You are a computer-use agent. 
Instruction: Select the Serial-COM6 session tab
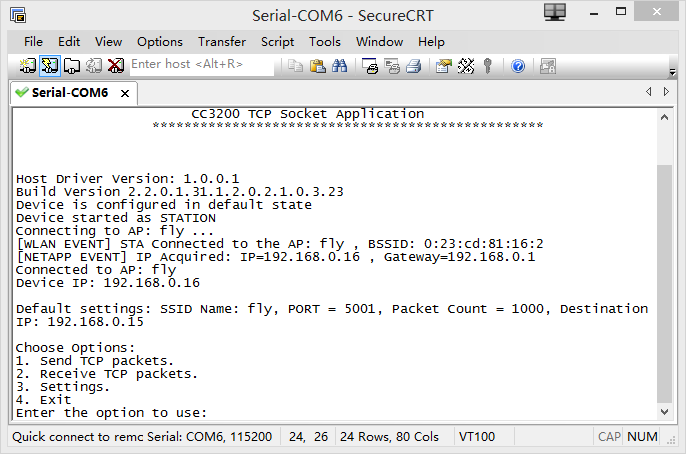pyautogui.click(x=69, y=93)
